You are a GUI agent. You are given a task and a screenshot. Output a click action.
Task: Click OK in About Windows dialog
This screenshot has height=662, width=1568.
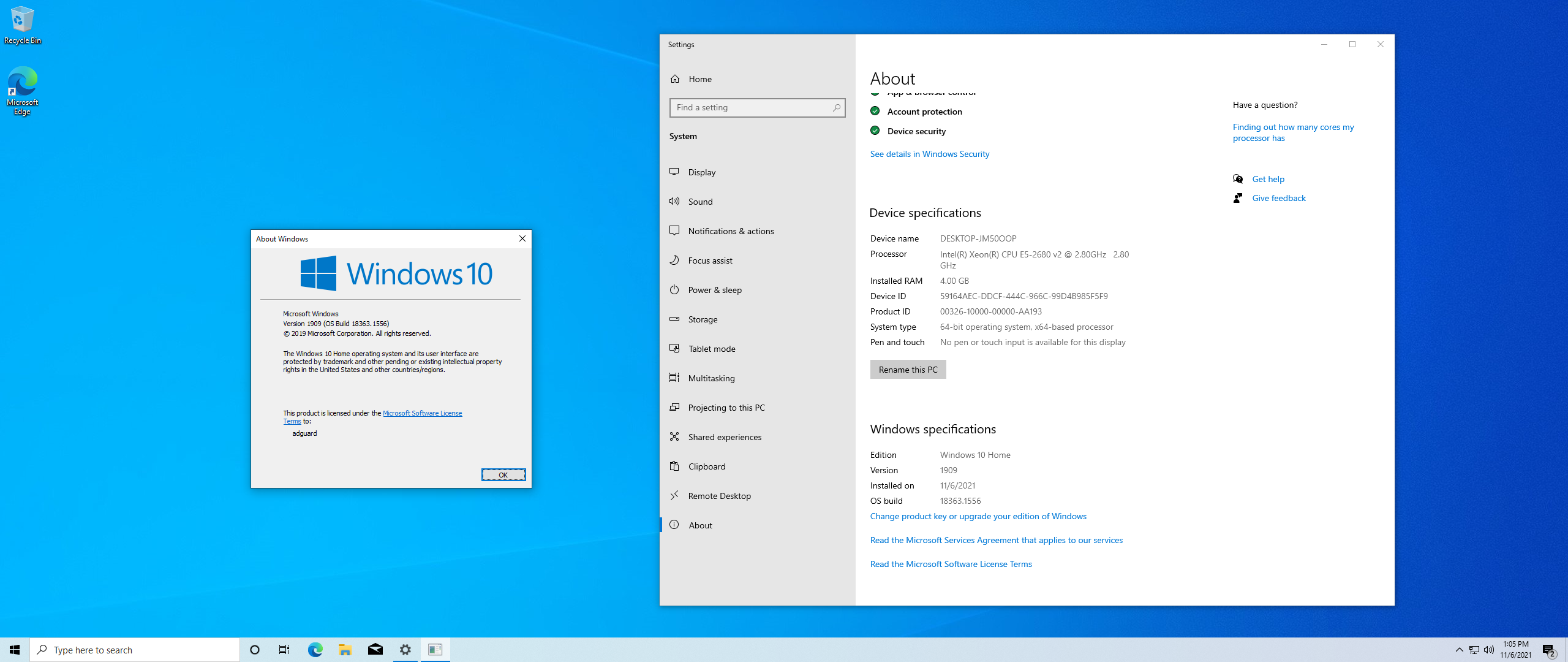click(503, 475)
